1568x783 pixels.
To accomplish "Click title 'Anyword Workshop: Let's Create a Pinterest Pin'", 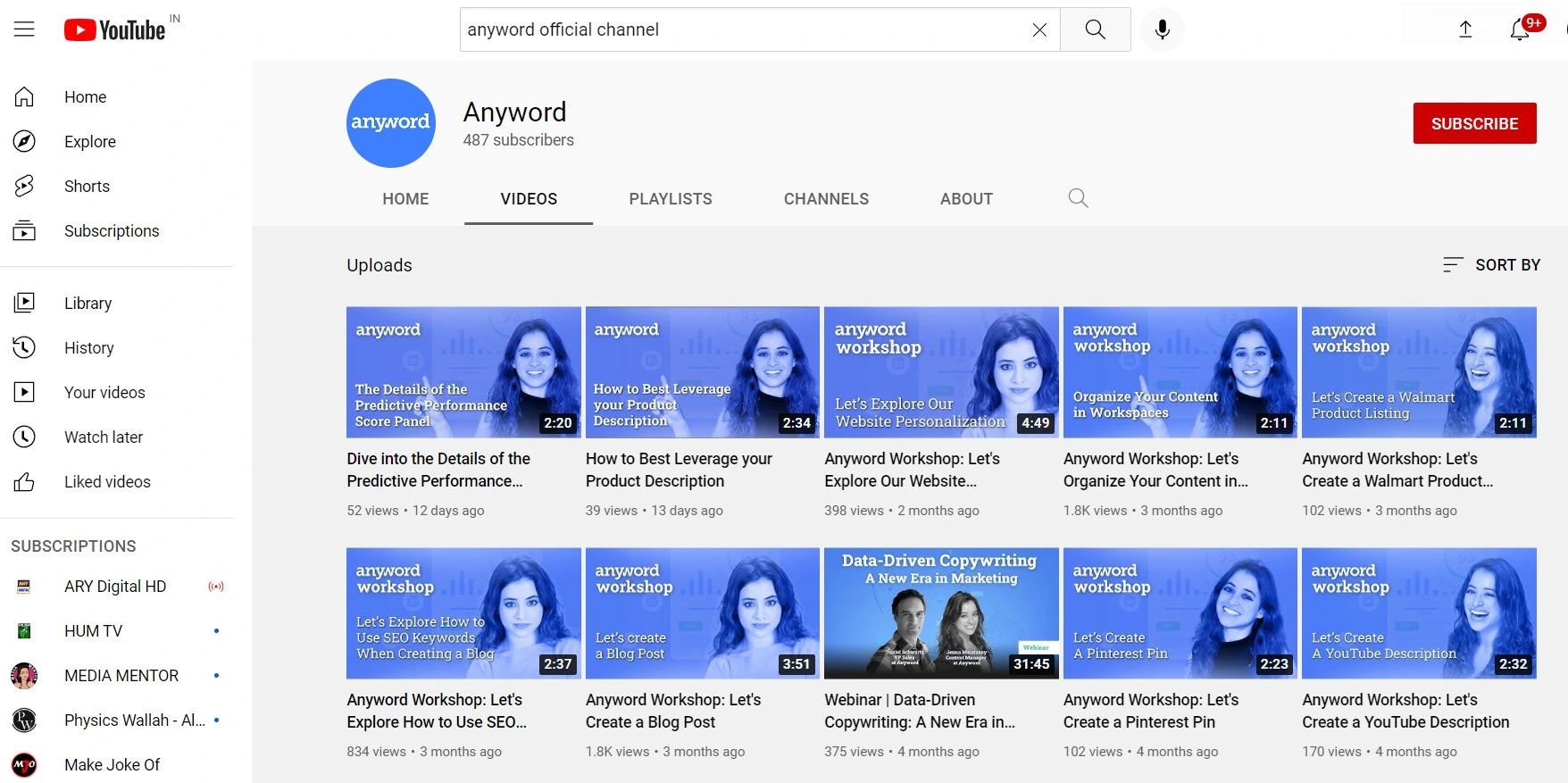I will coord(1151,711).
